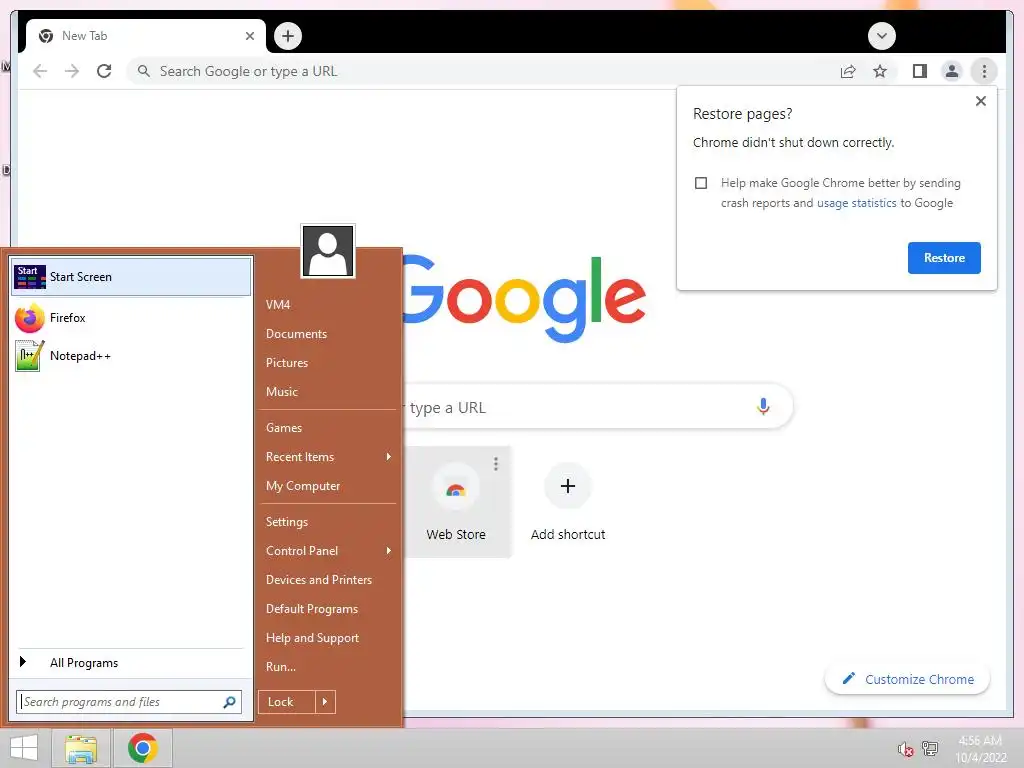Launch Firefox from the start menu
The height and width of the screenshot is (768, 1024).
[x=131, y=318]
